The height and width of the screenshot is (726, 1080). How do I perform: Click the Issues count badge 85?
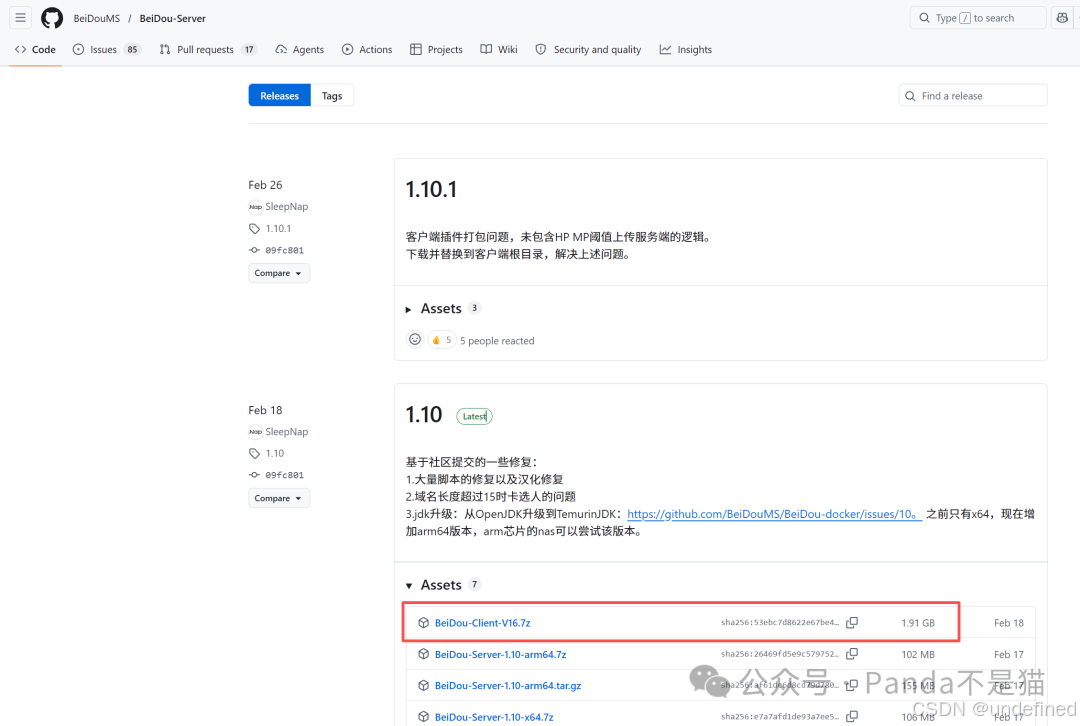coord(132,50)
